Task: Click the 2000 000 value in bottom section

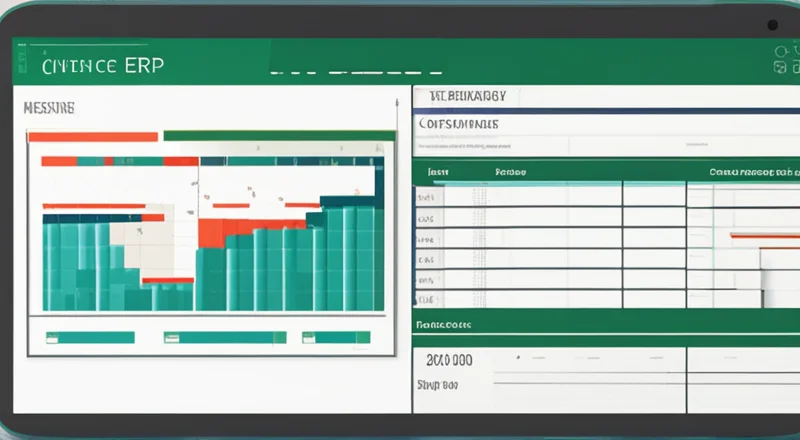Action: [449, 360]
